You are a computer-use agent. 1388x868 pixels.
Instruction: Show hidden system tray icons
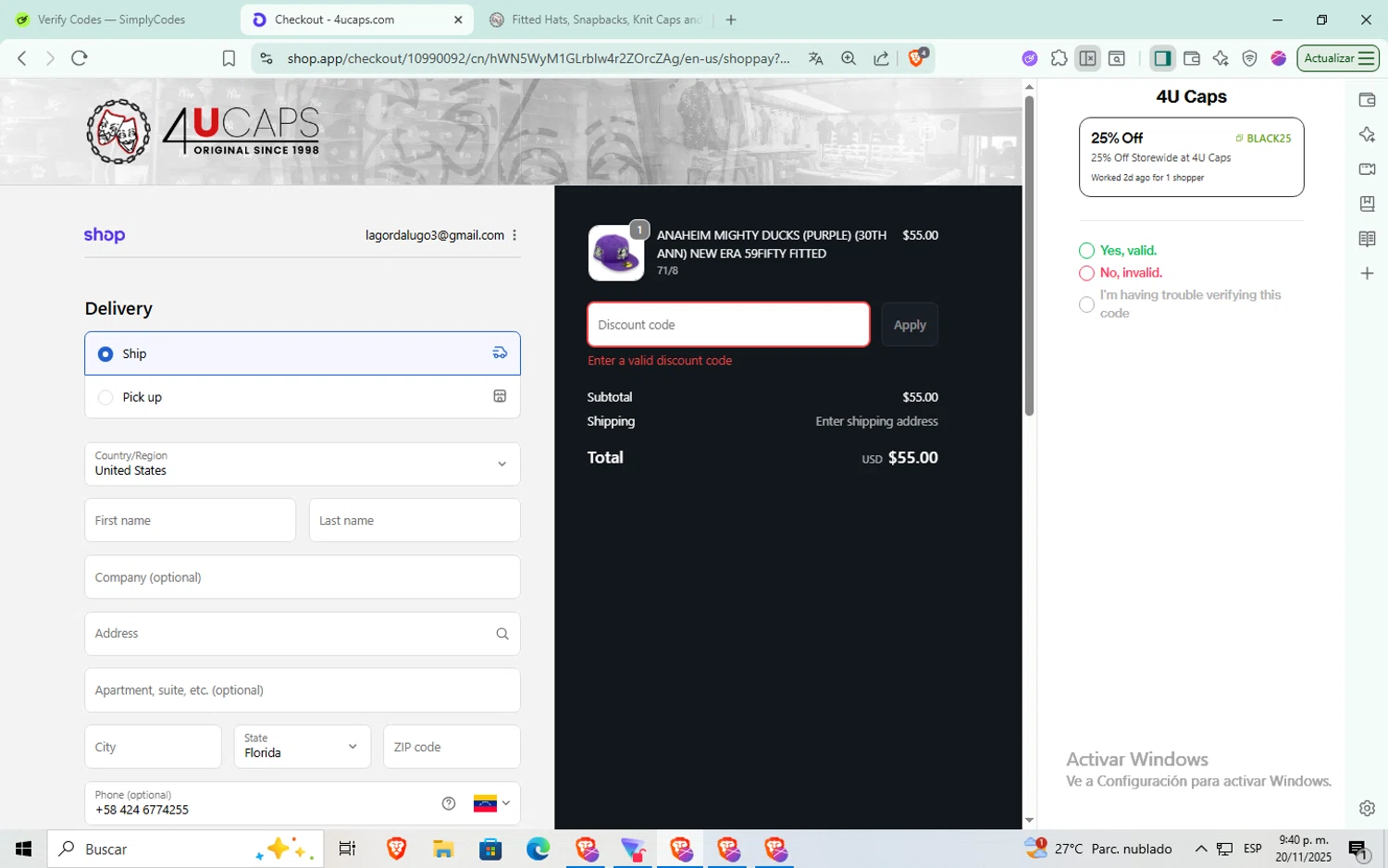coord(1200,849)
